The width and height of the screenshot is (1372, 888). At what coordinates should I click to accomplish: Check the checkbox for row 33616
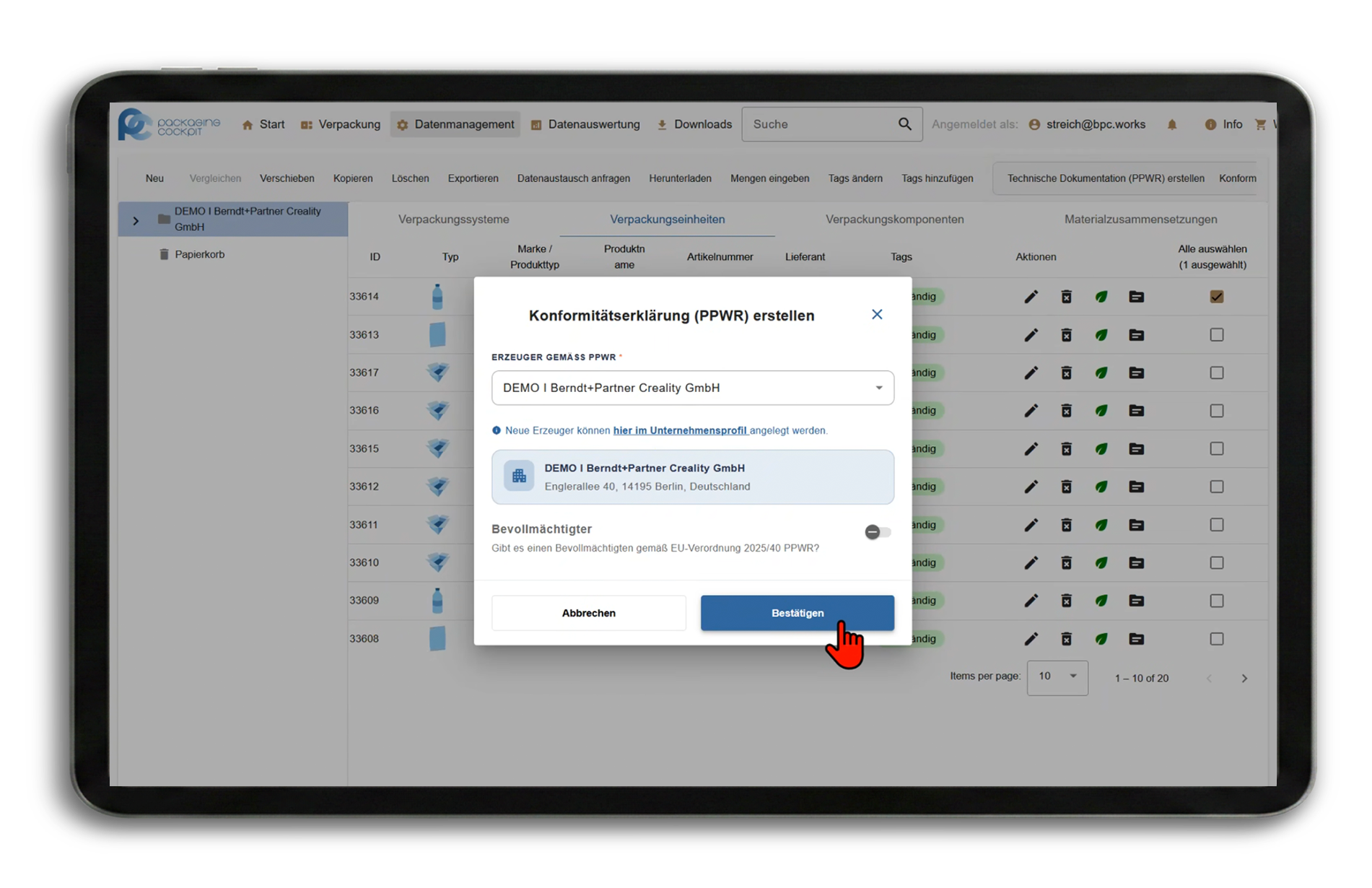pyautogui.click(x=1217, y=411)
